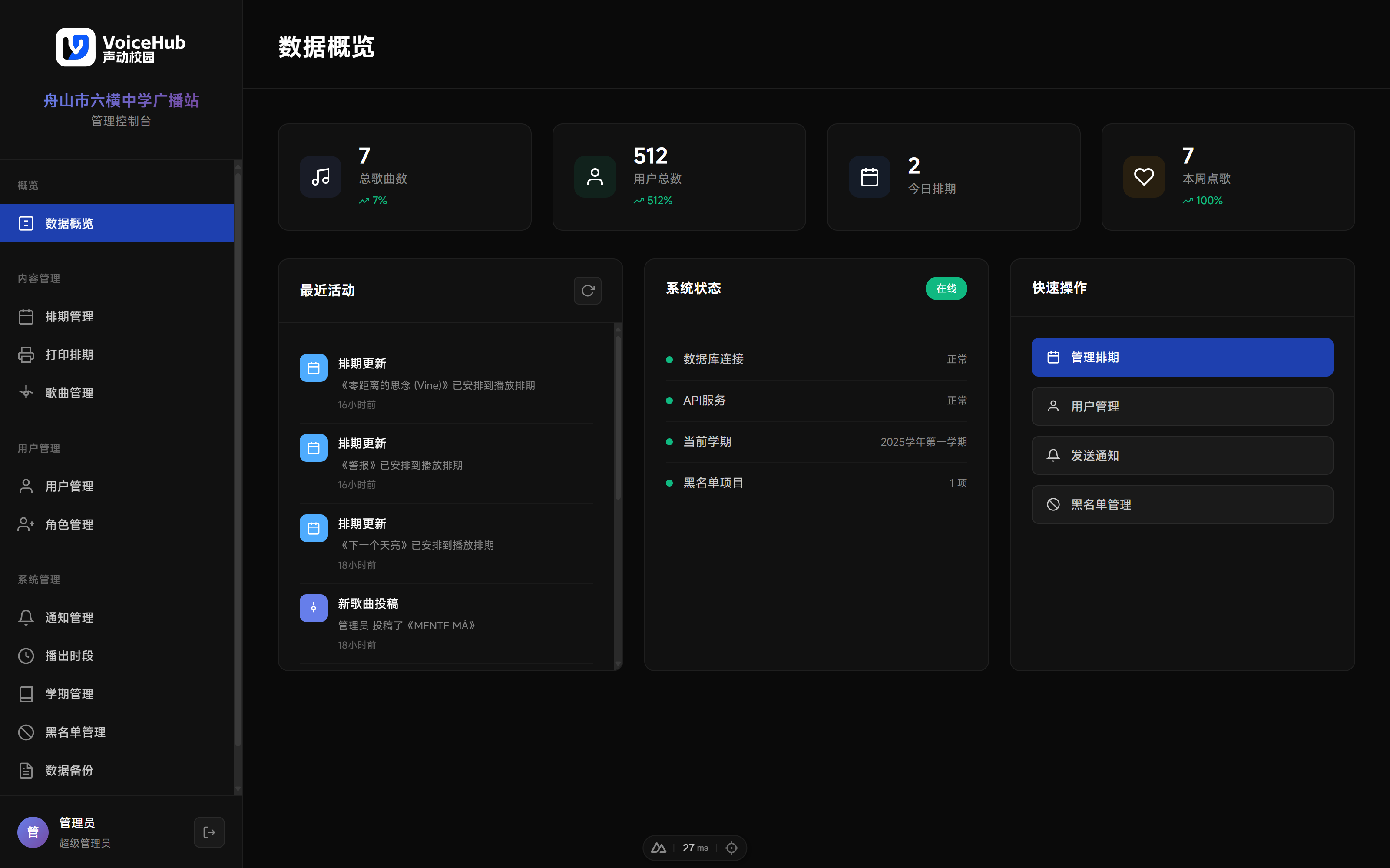Click the calendar icon next to sidebar 排期管理

click(26, 316)
